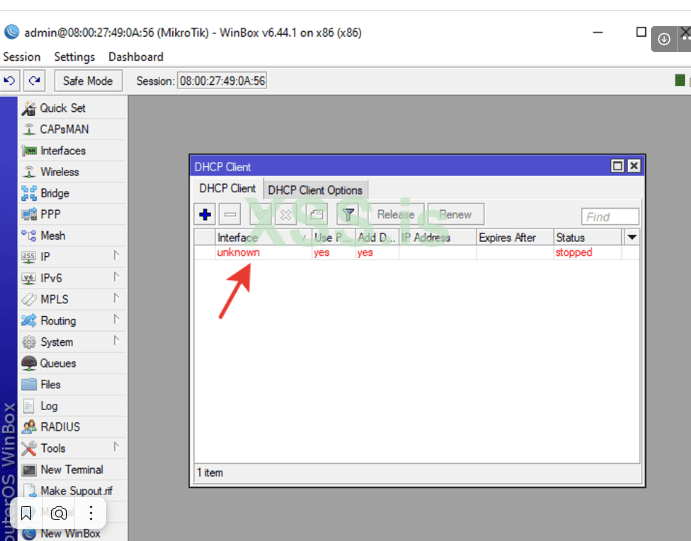Screen dimensions: 691x541
Task: Click the Session address field
Action: [222, 81]
